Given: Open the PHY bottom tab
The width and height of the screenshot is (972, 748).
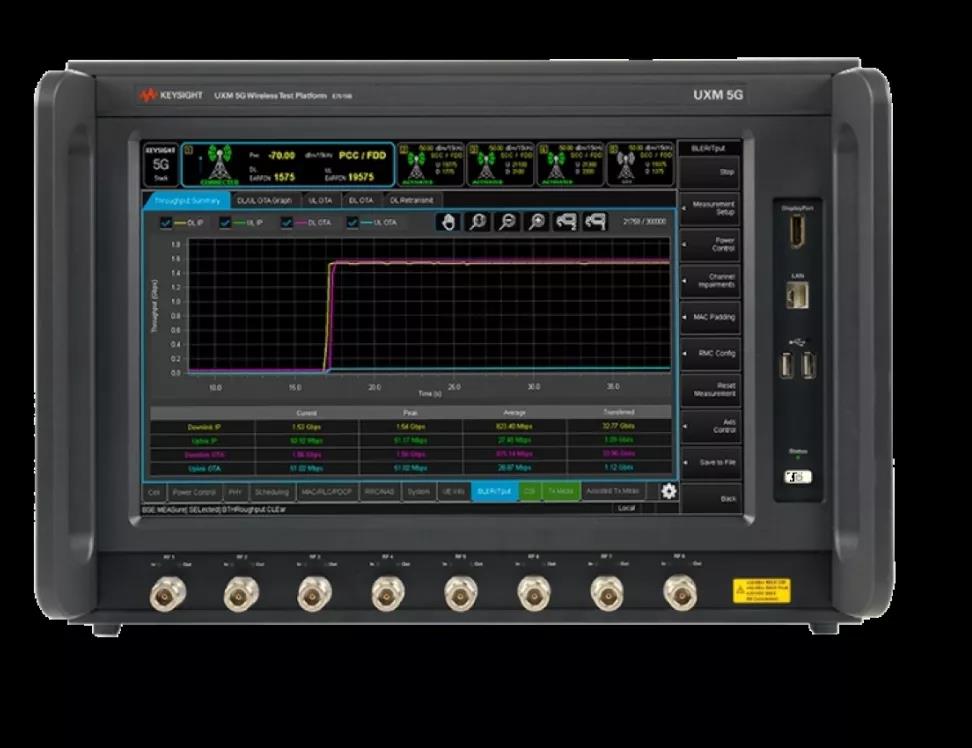Looking at the screenshot, I should (235, 492).
